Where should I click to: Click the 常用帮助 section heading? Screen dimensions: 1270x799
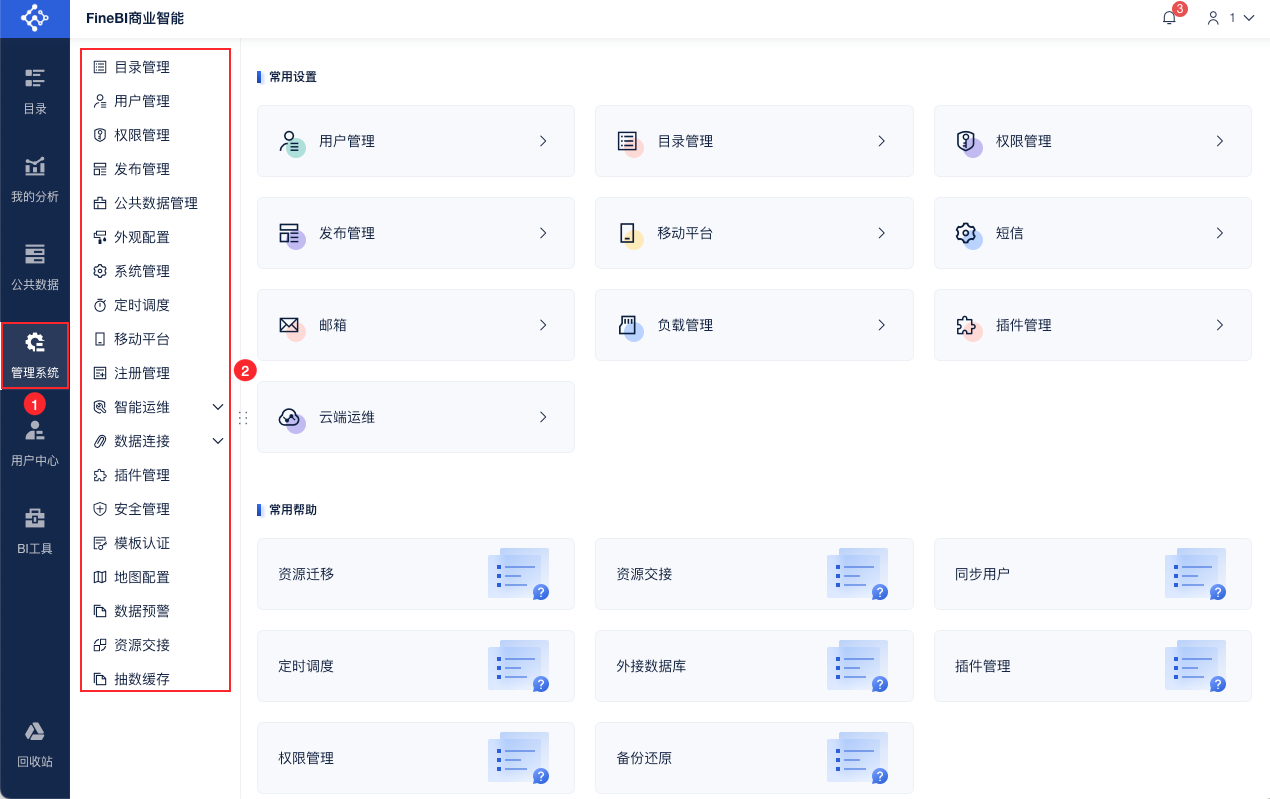pos(293,510)
